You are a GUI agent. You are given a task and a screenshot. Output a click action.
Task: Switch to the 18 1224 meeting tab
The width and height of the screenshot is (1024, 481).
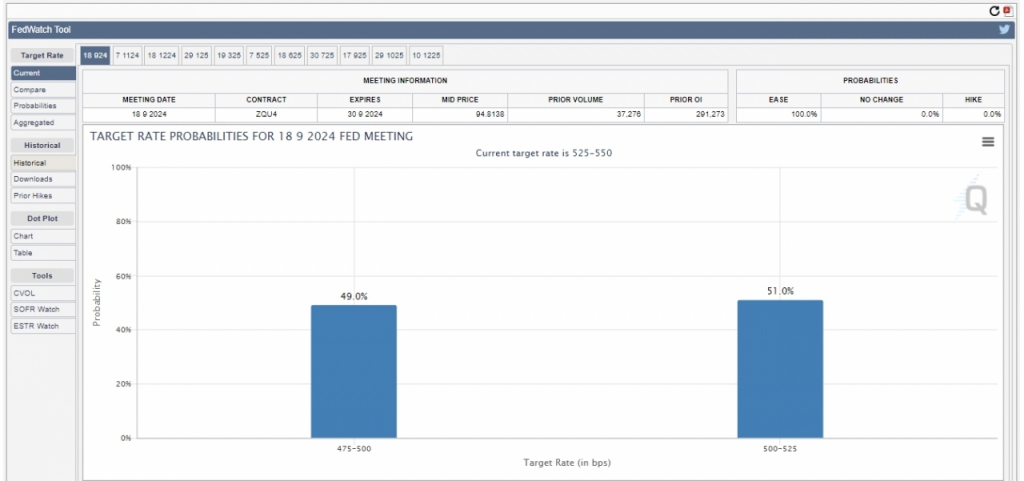(x=162, y=55)
